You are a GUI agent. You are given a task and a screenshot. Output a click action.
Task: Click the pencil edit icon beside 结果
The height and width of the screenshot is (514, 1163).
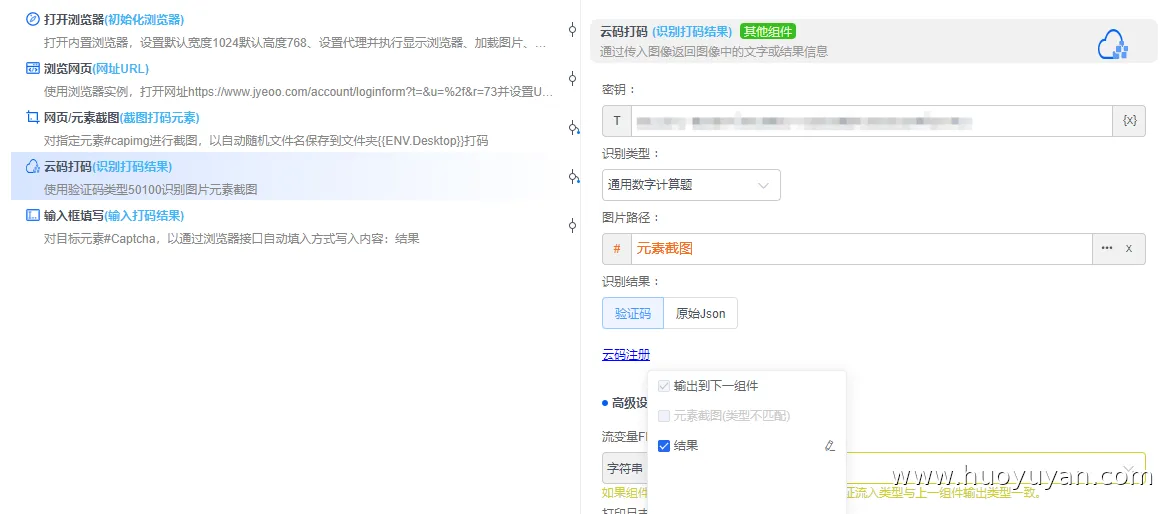click(829, 446)
